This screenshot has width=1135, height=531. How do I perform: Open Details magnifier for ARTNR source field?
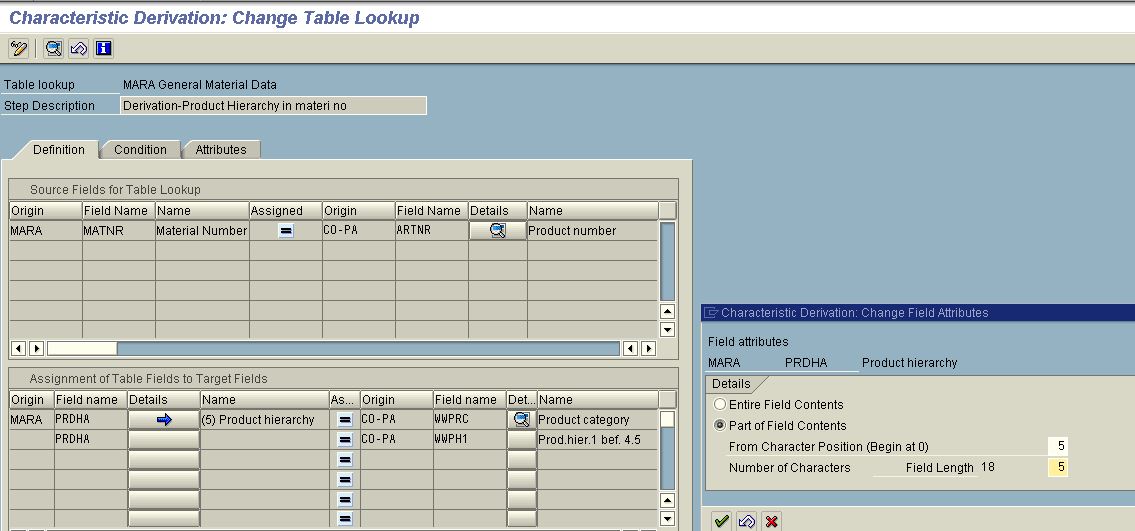tap(497, 231)
